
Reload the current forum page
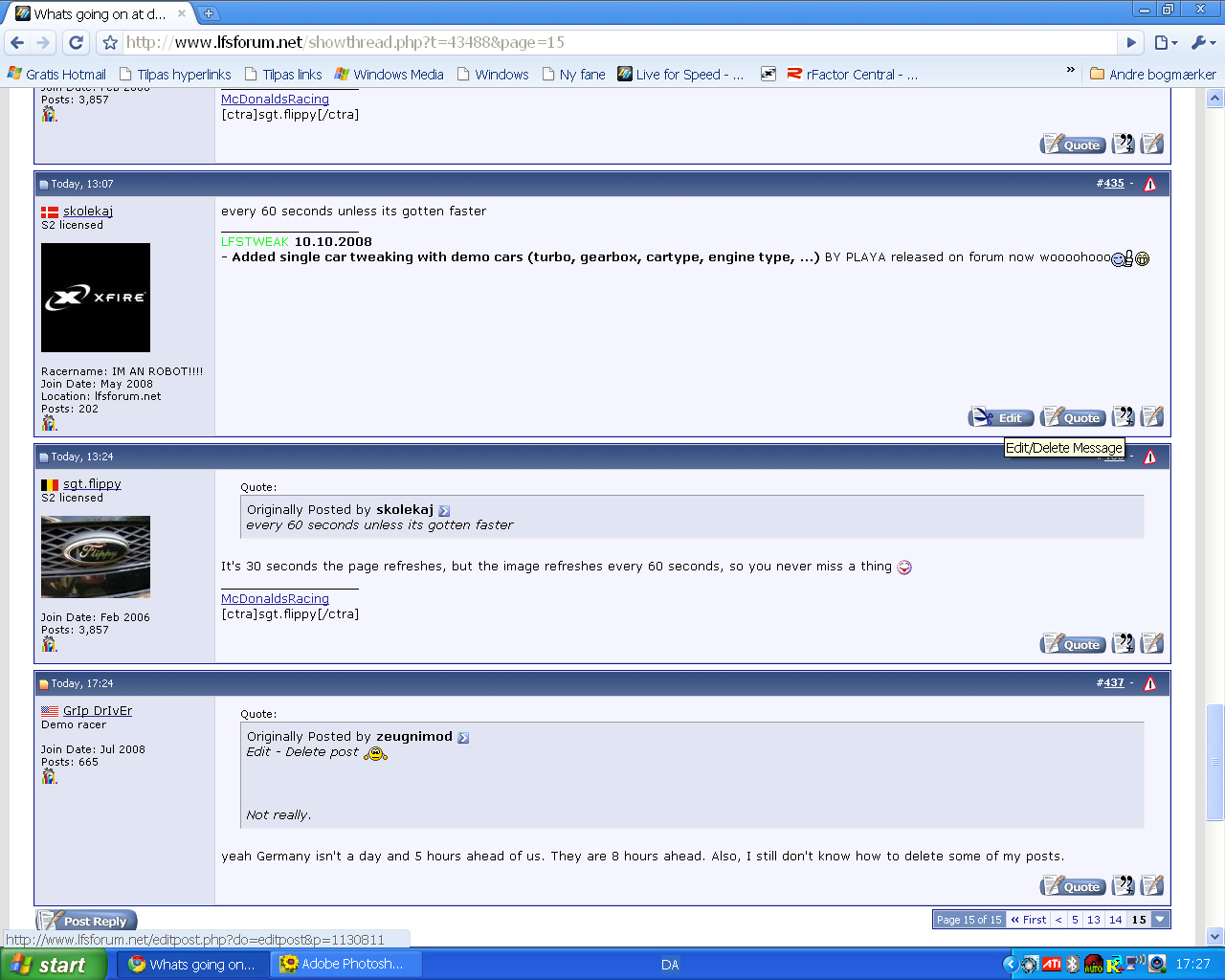coord(77,42)
